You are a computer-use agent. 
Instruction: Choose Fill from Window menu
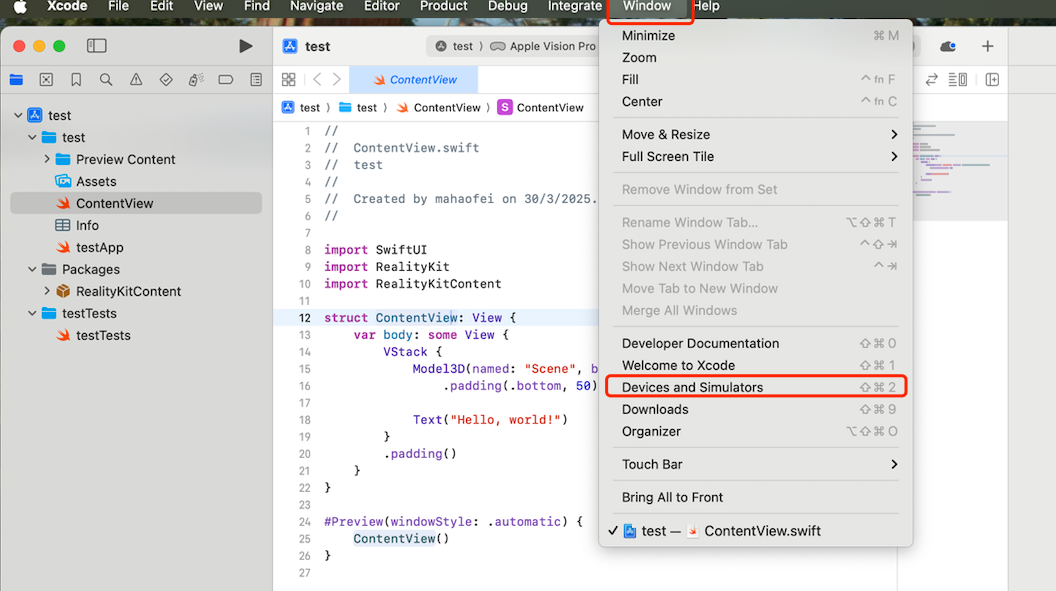[x=756, y=79]
